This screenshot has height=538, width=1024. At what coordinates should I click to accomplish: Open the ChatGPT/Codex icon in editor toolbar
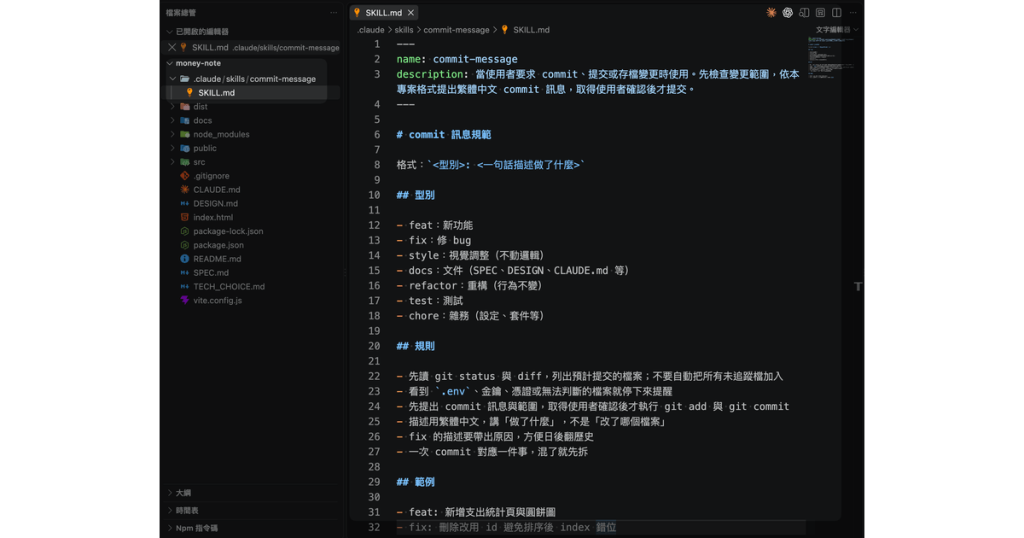tap(788, 12)
